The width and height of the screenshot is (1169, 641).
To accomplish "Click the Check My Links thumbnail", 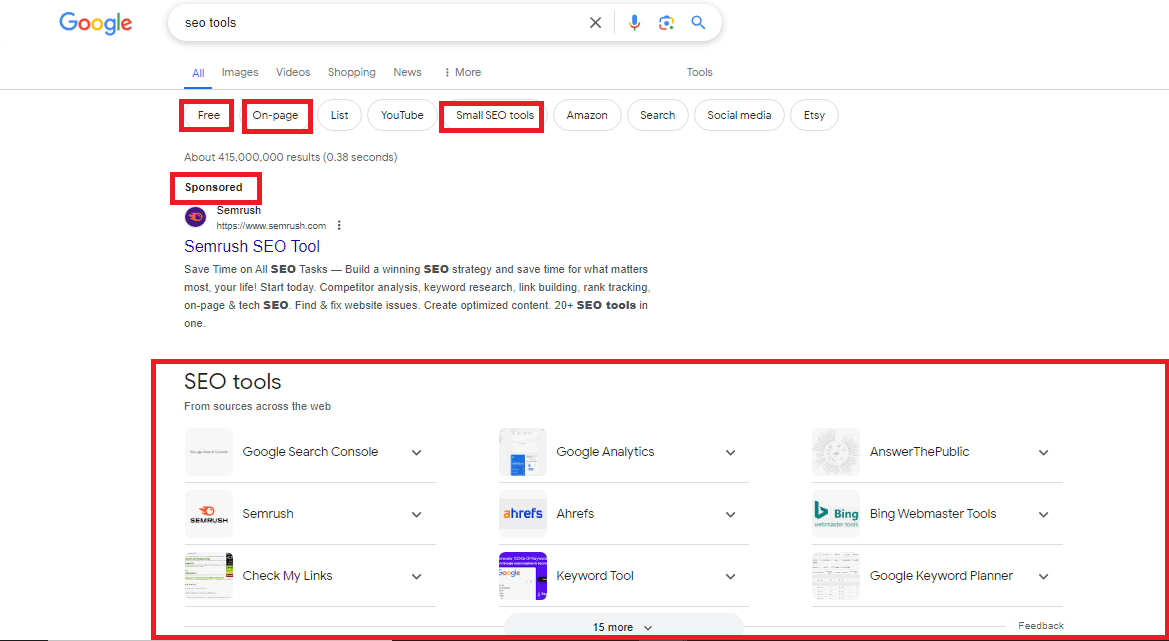I will (x=209, y=575).
